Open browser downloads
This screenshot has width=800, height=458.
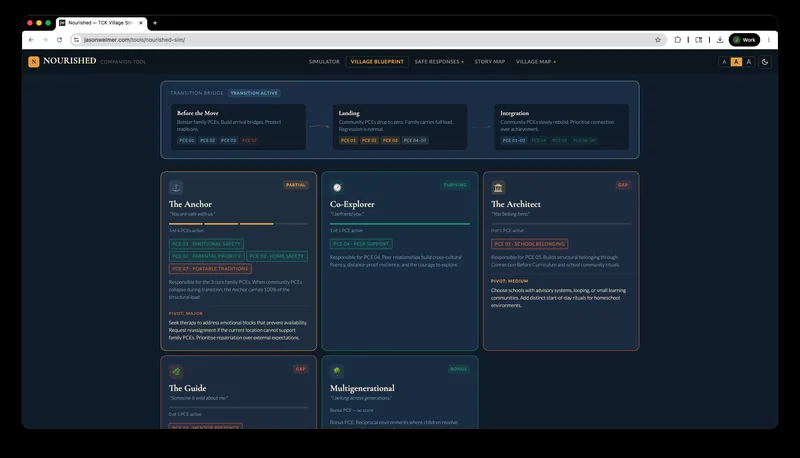click(x=720, y=40)
